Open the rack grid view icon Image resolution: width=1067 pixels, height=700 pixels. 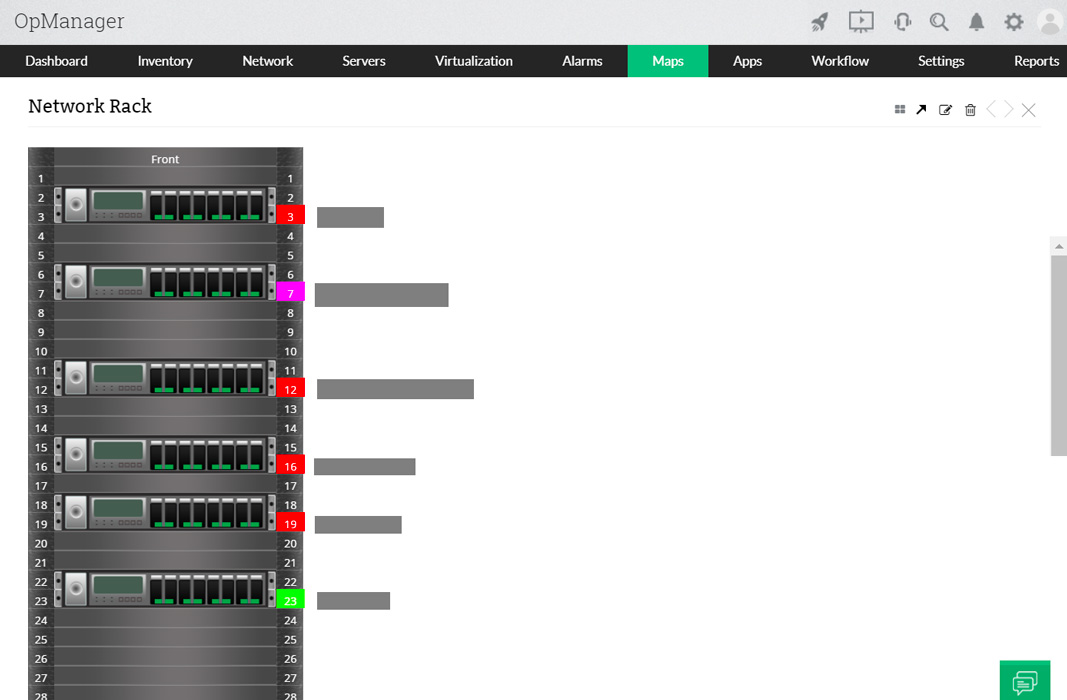(x=899, y=109)
